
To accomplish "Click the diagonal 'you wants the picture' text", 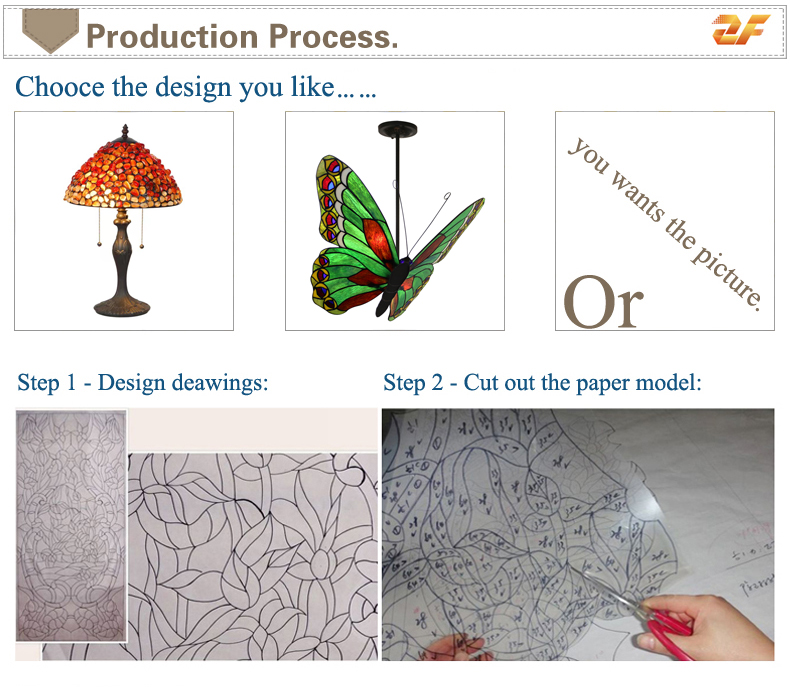I will (x=665, y=224).
